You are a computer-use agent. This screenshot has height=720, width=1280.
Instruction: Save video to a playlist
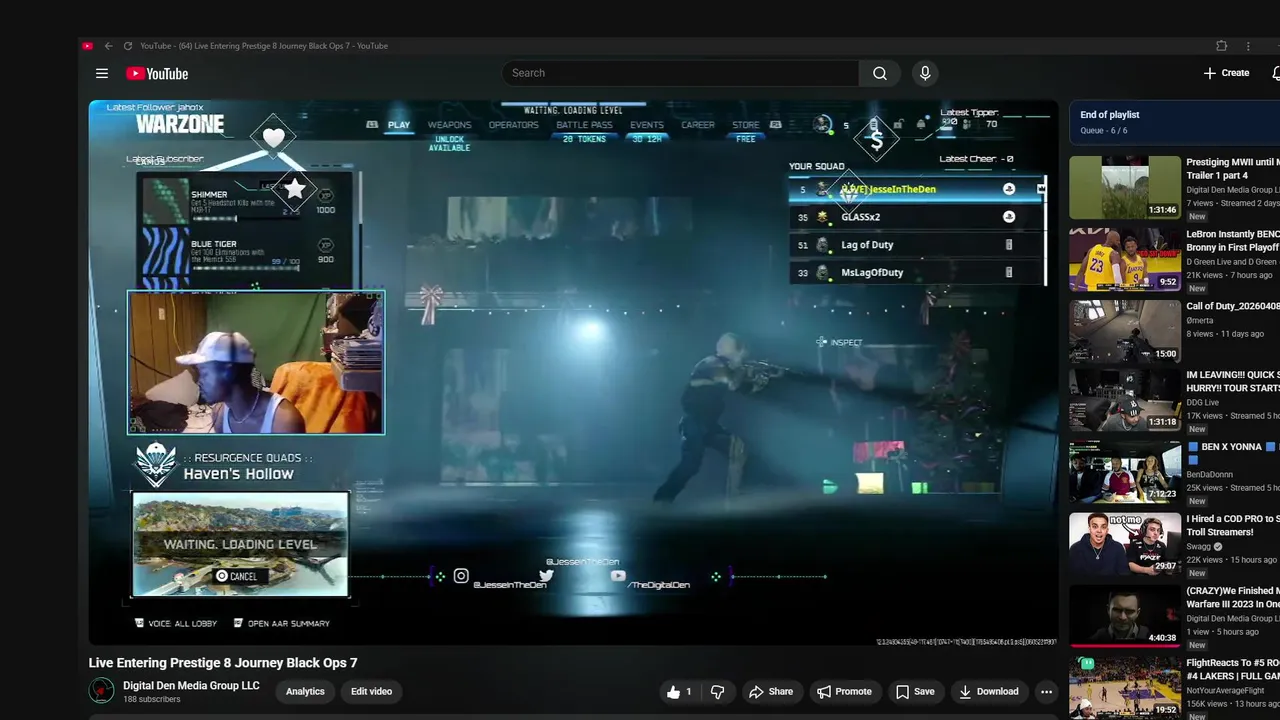(x=915, y=691)
